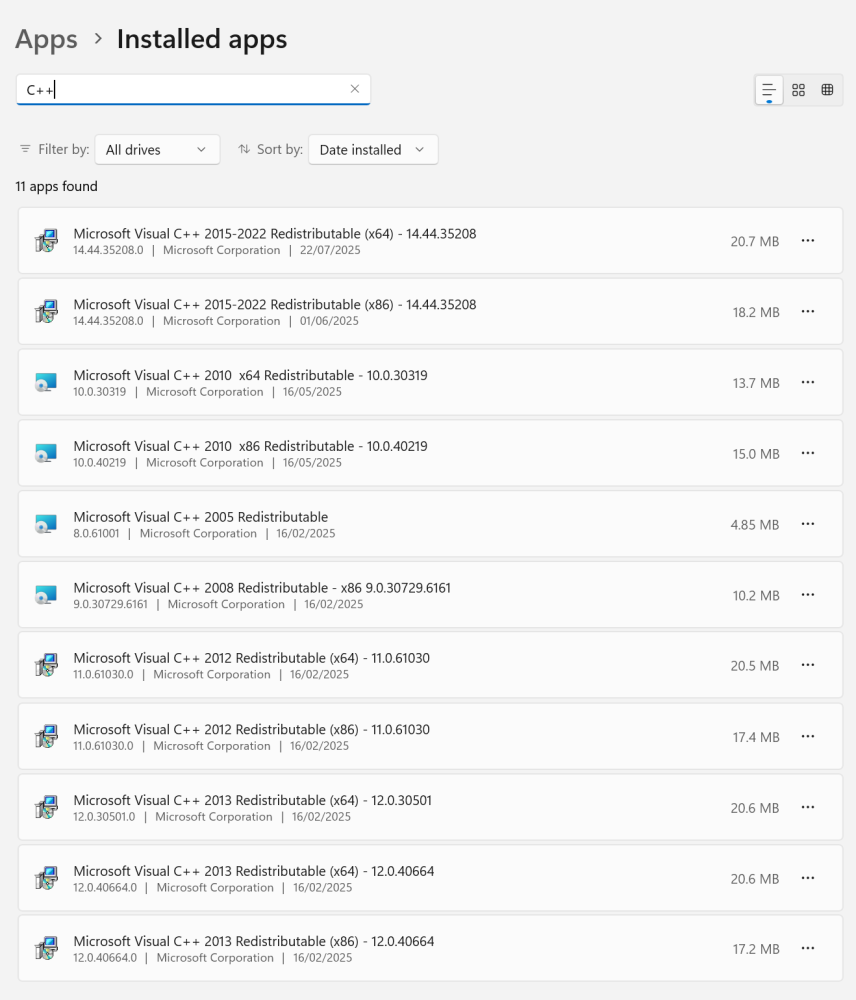Select Visual C++ 2012 Redistributable (x64) title
856x1000 pixels.
[x=251, y=658]
